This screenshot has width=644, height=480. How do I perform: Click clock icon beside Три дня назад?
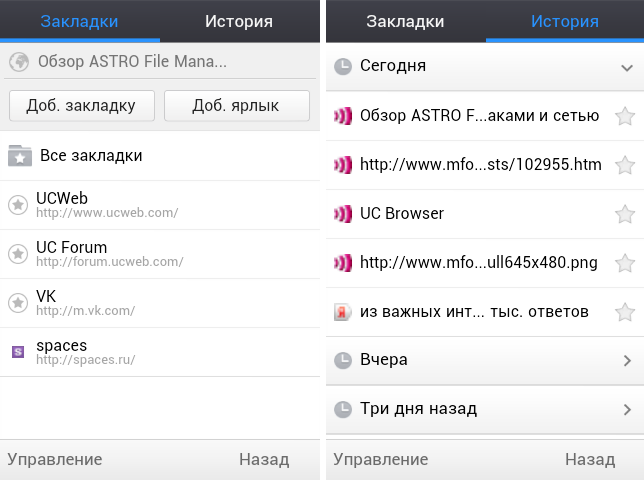[x=343, y=409]
